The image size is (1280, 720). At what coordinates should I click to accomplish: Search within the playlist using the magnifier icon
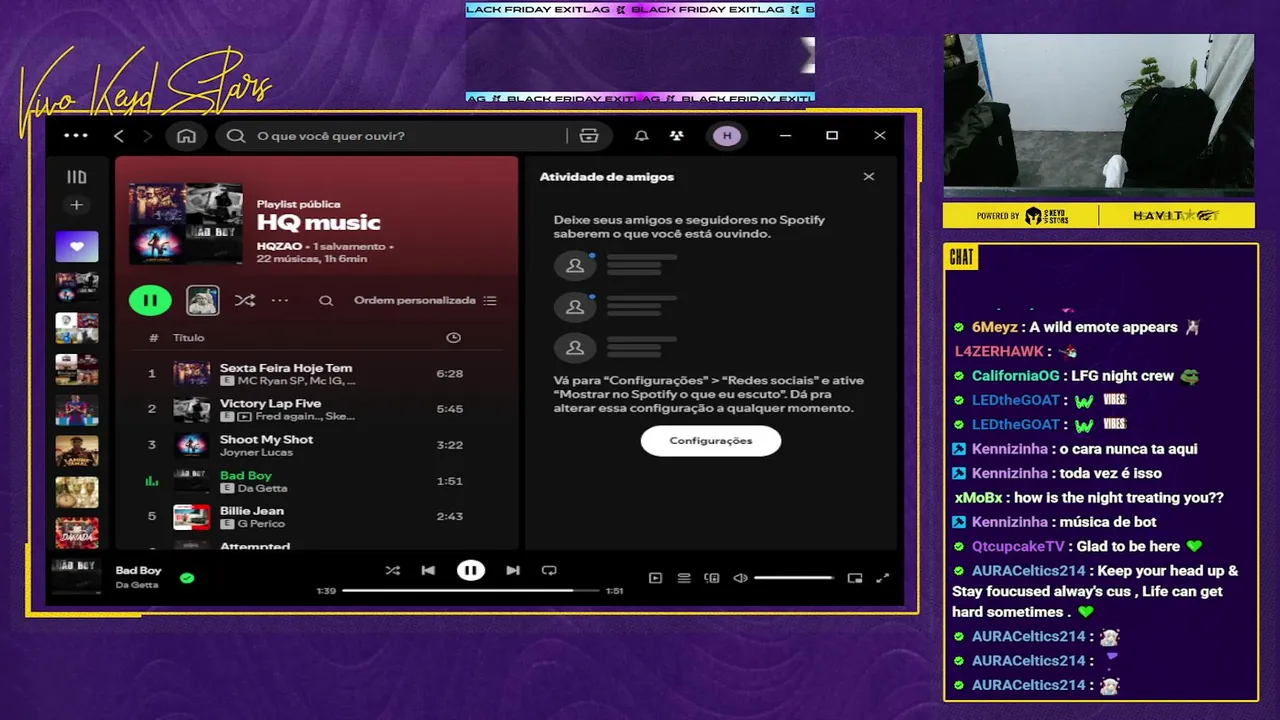[x=326, y=300]
